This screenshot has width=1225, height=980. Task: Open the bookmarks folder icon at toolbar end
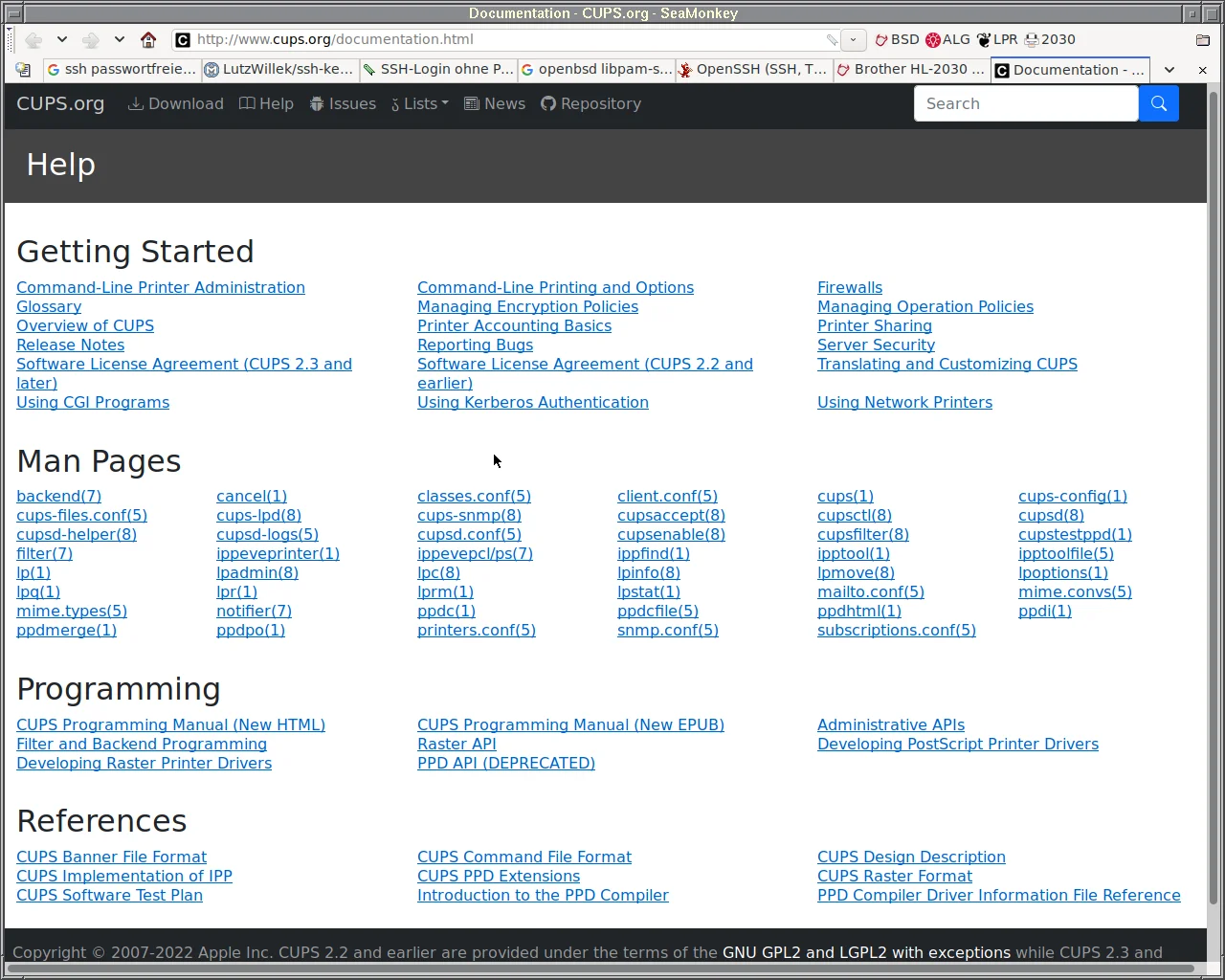tap(1203, 39)
